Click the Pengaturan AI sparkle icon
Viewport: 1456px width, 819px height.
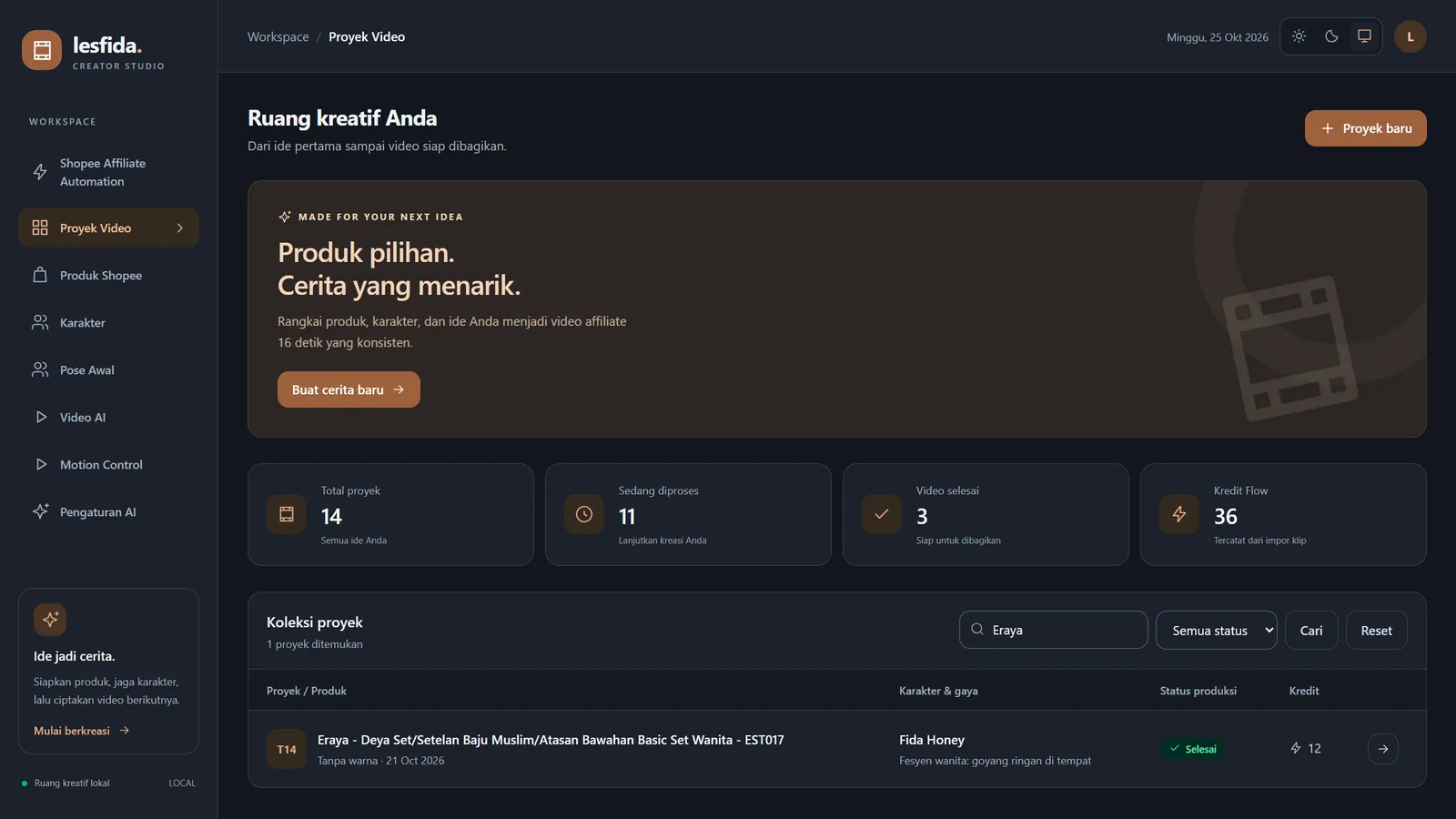pyautogui.click(x=40, y=511)
